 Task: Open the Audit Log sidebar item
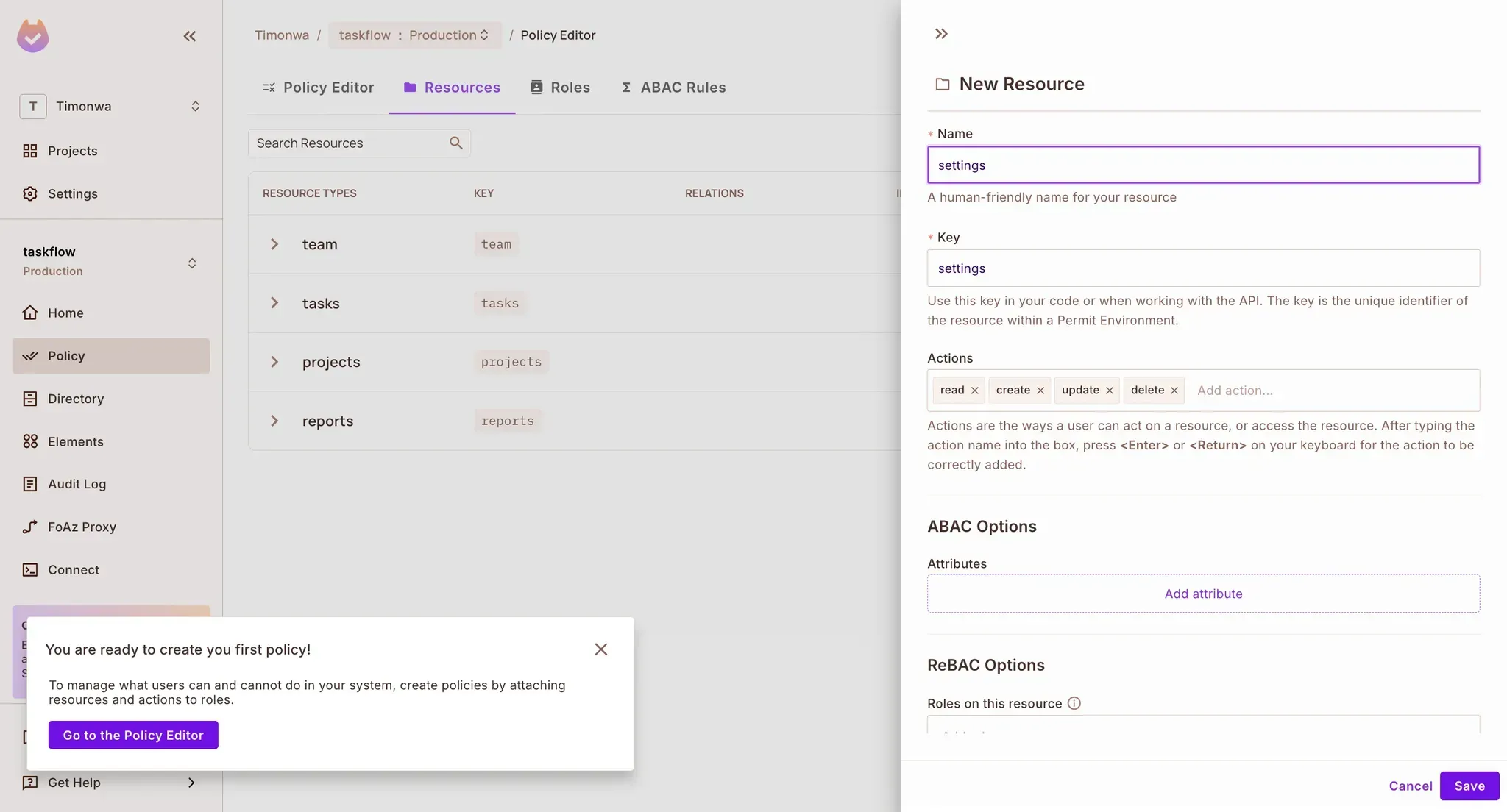click(77, 484)
